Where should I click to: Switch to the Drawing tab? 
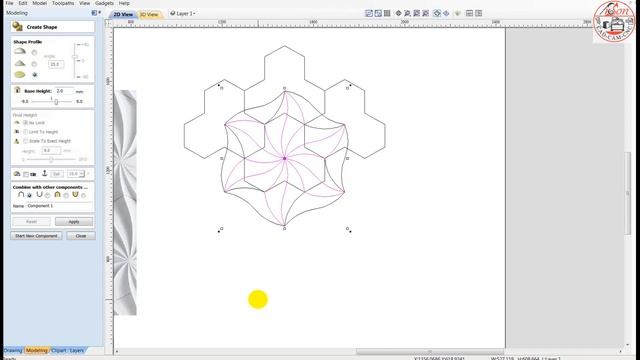point(13,350)
